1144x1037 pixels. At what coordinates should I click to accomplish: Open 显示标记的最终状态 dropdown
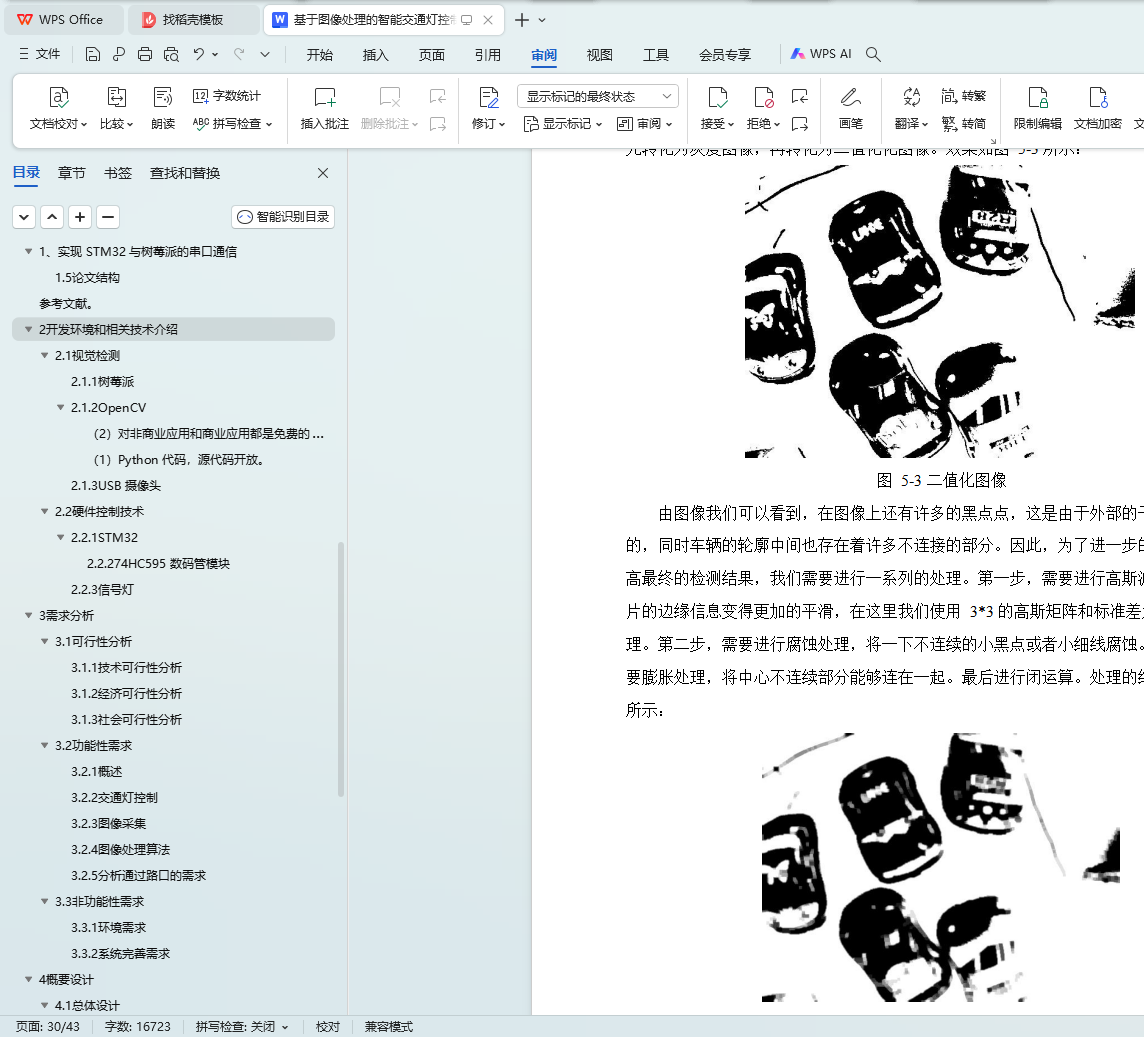pyautogui.click(x=598, y=96)
